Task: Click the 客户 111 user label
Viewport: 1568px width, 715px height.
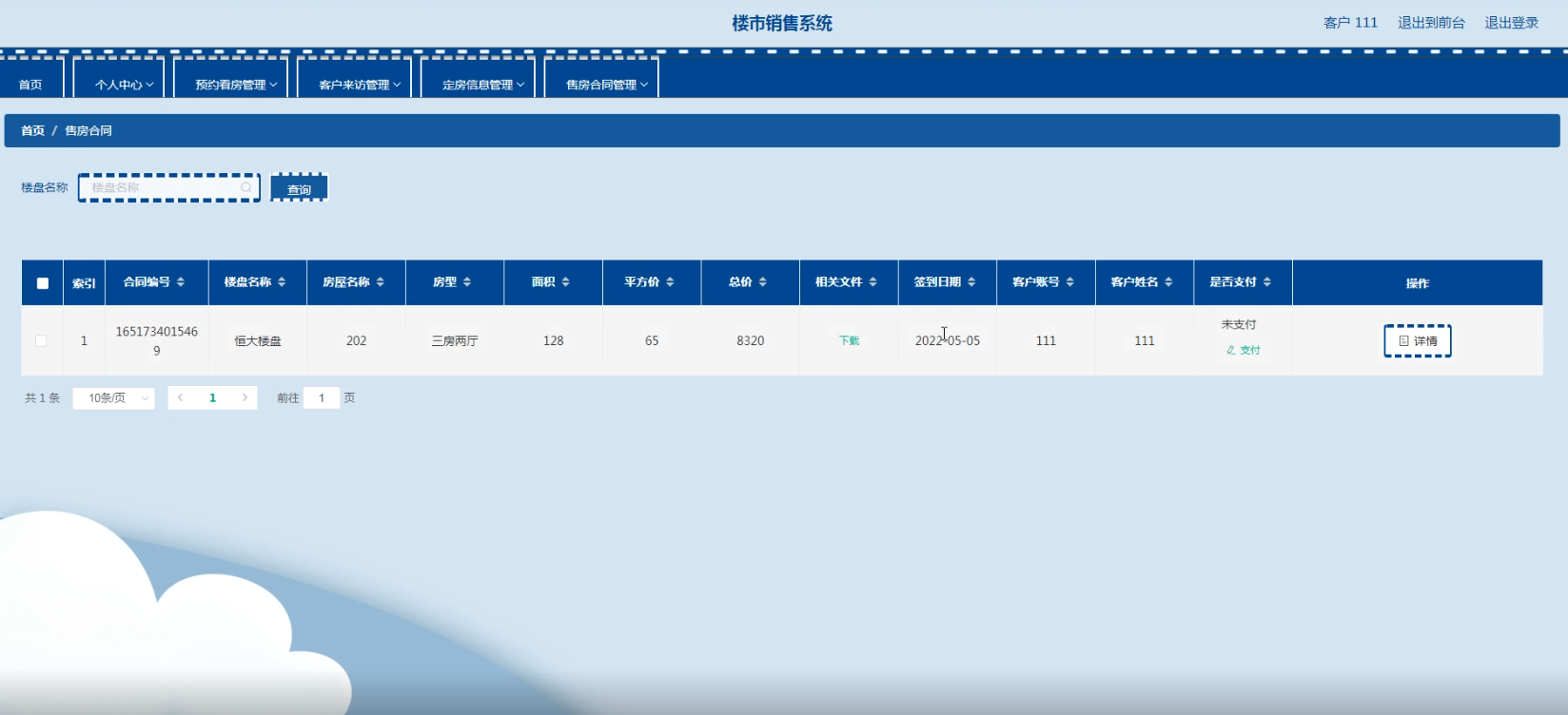Action: pos(1350,23)
